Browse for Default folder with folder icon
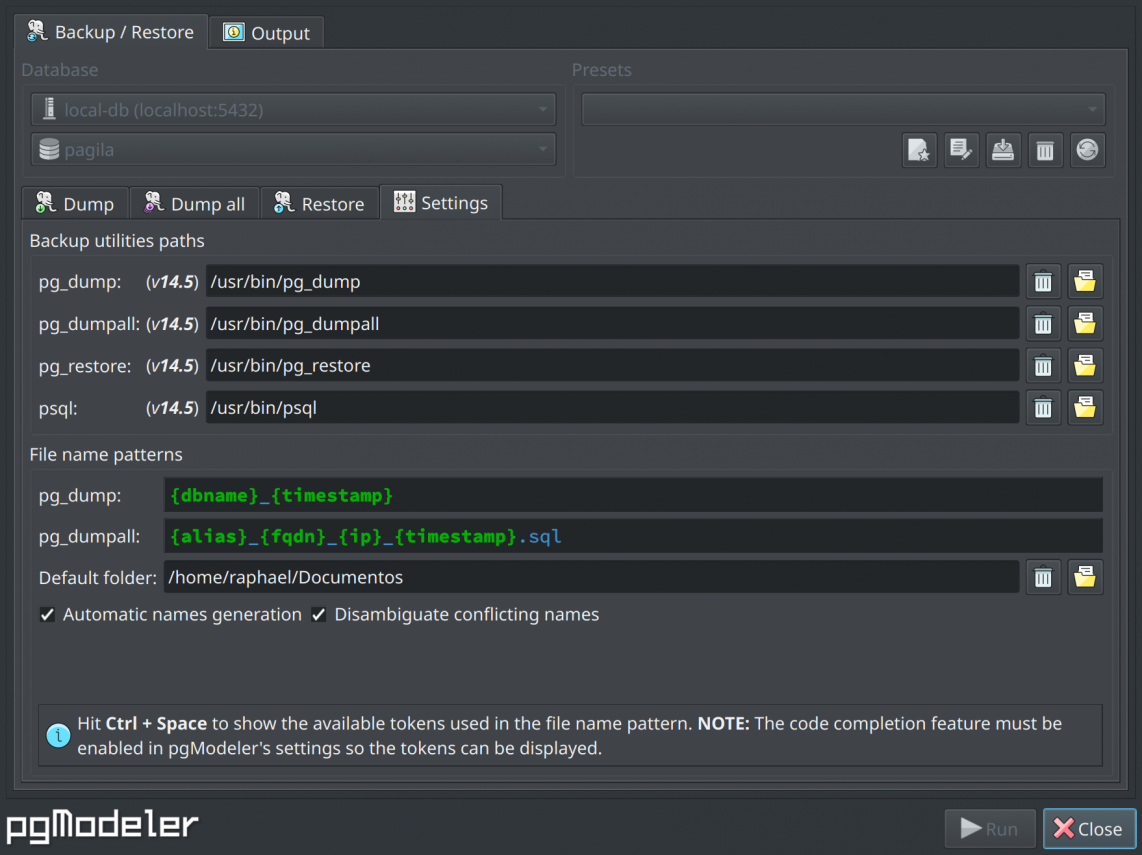The height and width of the screenshot is (855, 1142). click(x=1085, y=577)
